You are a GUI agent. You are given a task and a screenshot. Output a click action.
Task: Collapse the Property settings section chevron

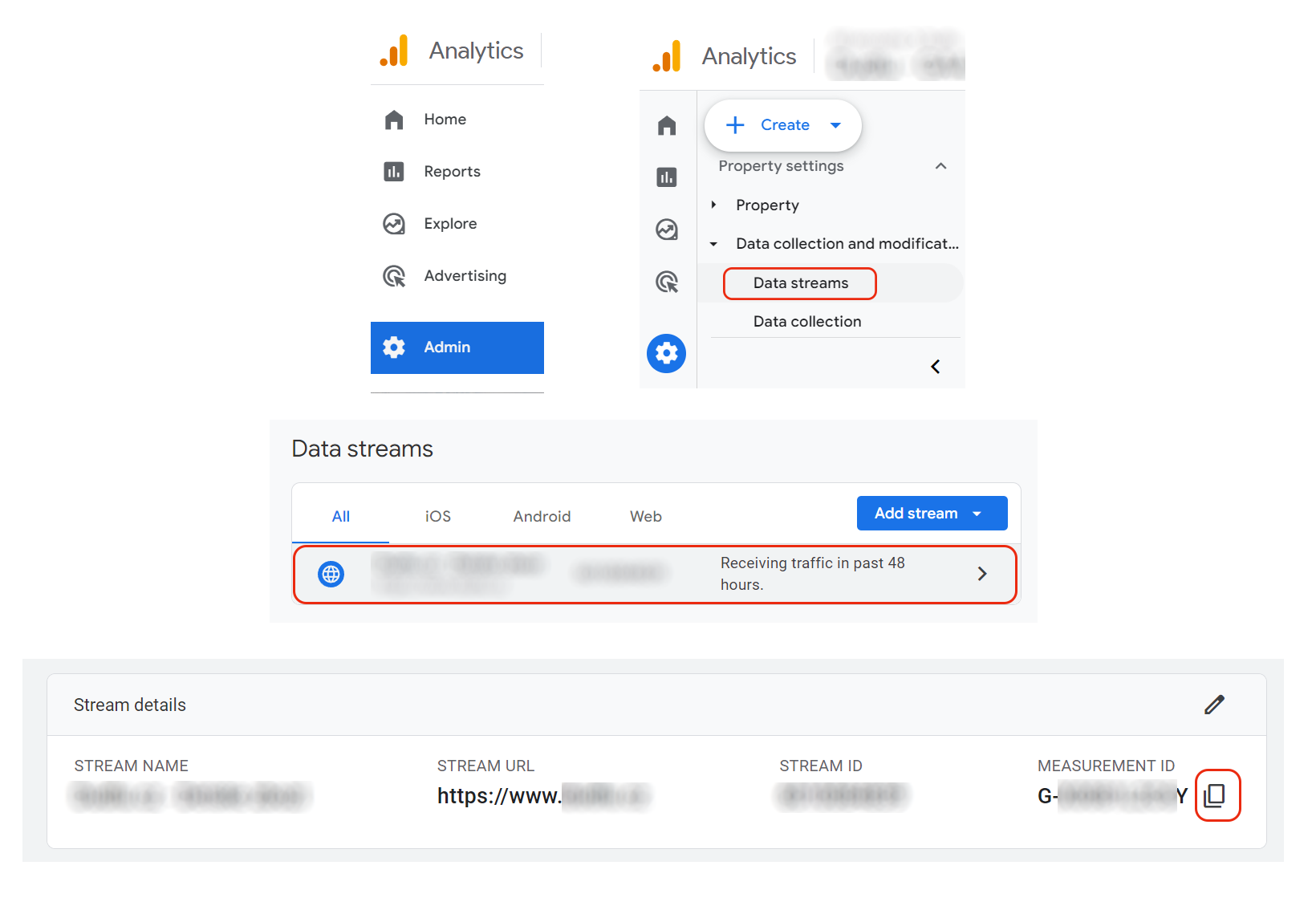pyautogui.click(x=940, y=166)
